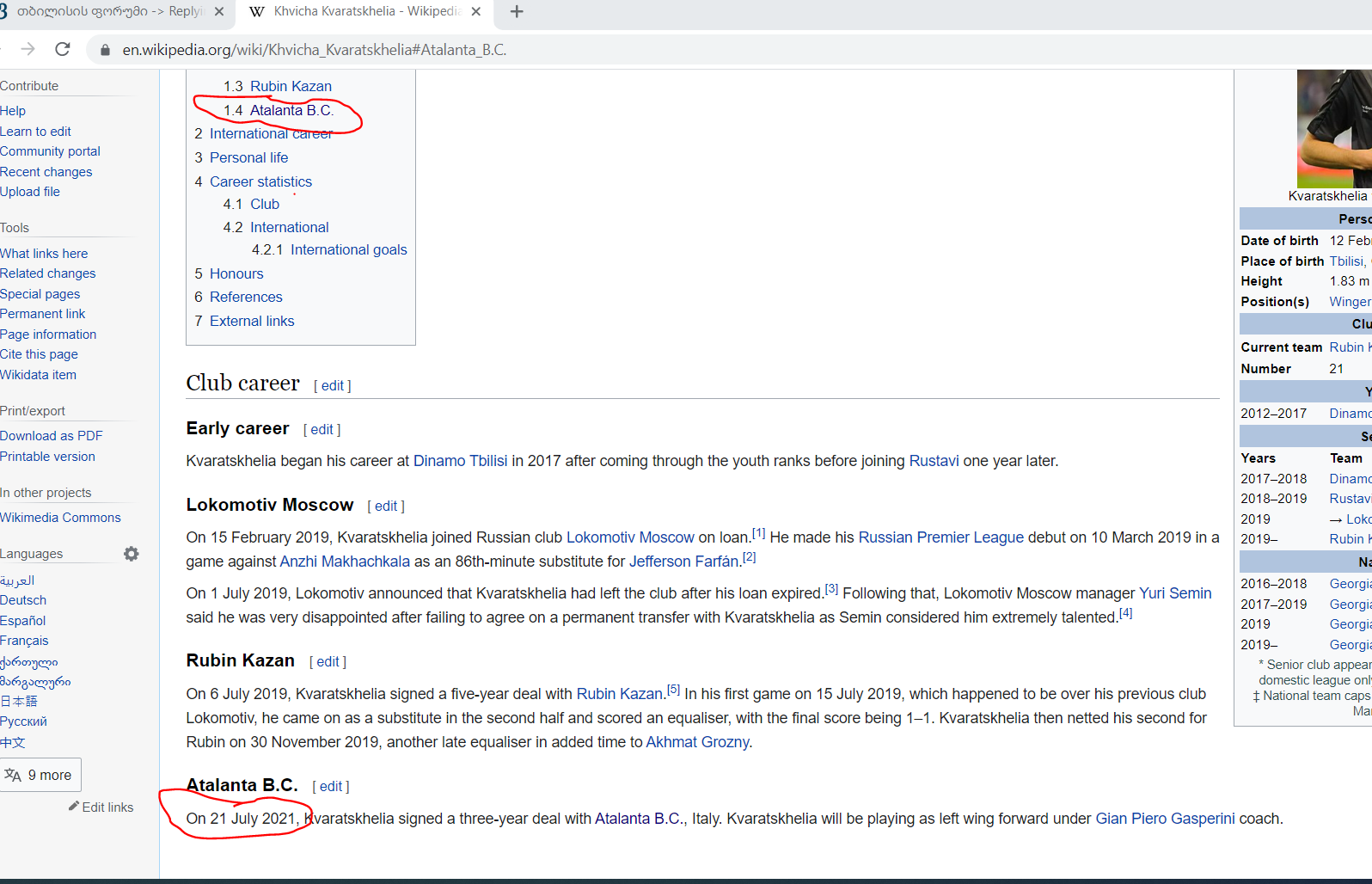Open the Akhmat Grozny link
The width and height of the screenshot is (1372, 884).
[697, 742]
